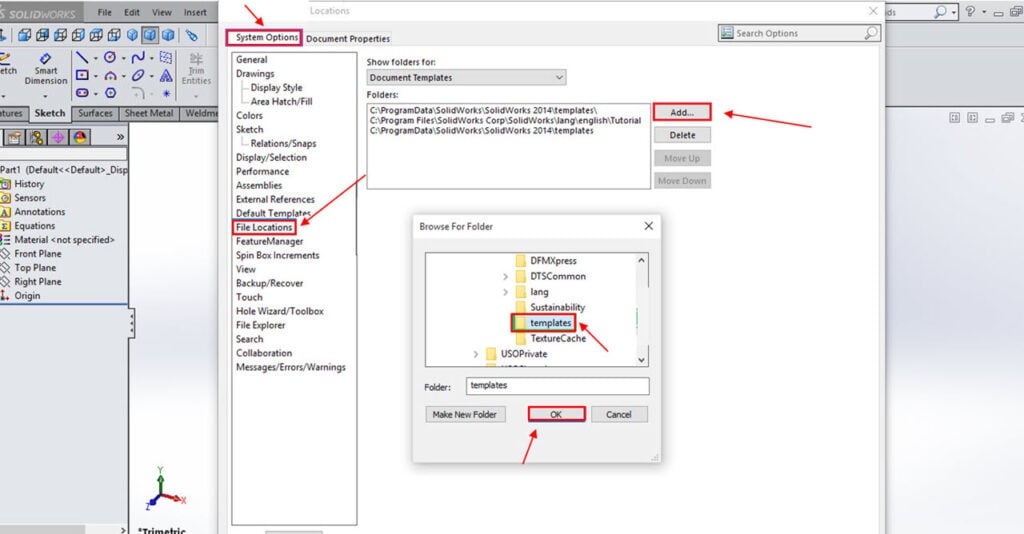Select the DFMXpress folder
The width and height of the screenshot is (1024, 534).
click(547, 260)
